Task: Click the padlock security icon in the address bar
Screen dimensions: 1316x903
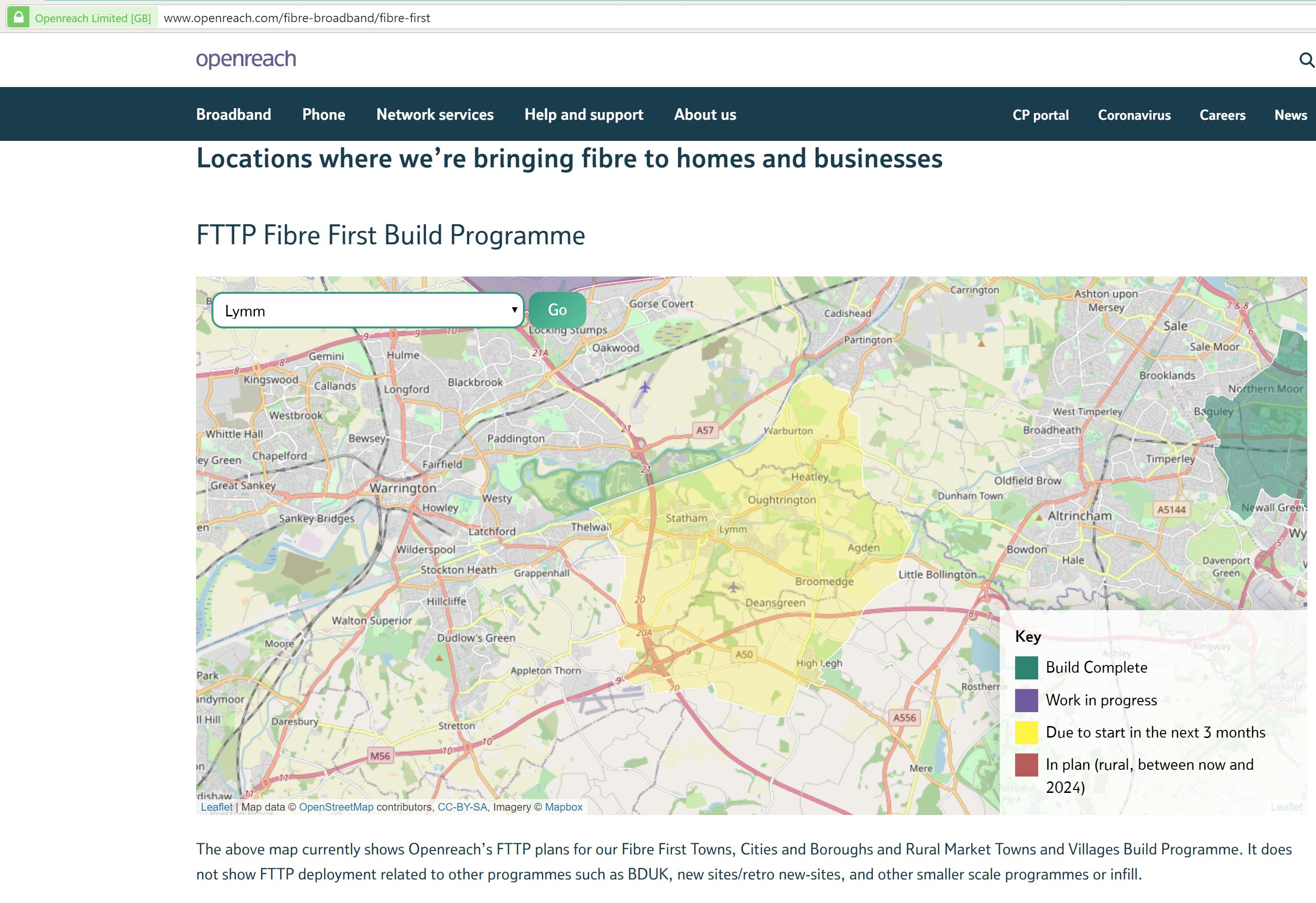Action: pyautogui.click(x=19, y=17)
